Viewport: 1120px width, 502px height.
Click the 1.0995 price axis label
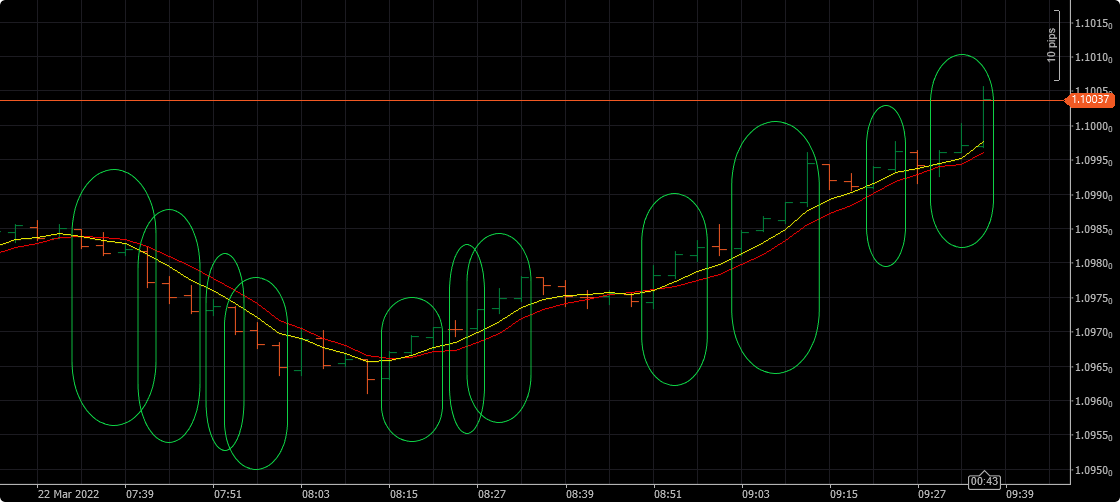pyautogui.click(x=1094, y=161)
